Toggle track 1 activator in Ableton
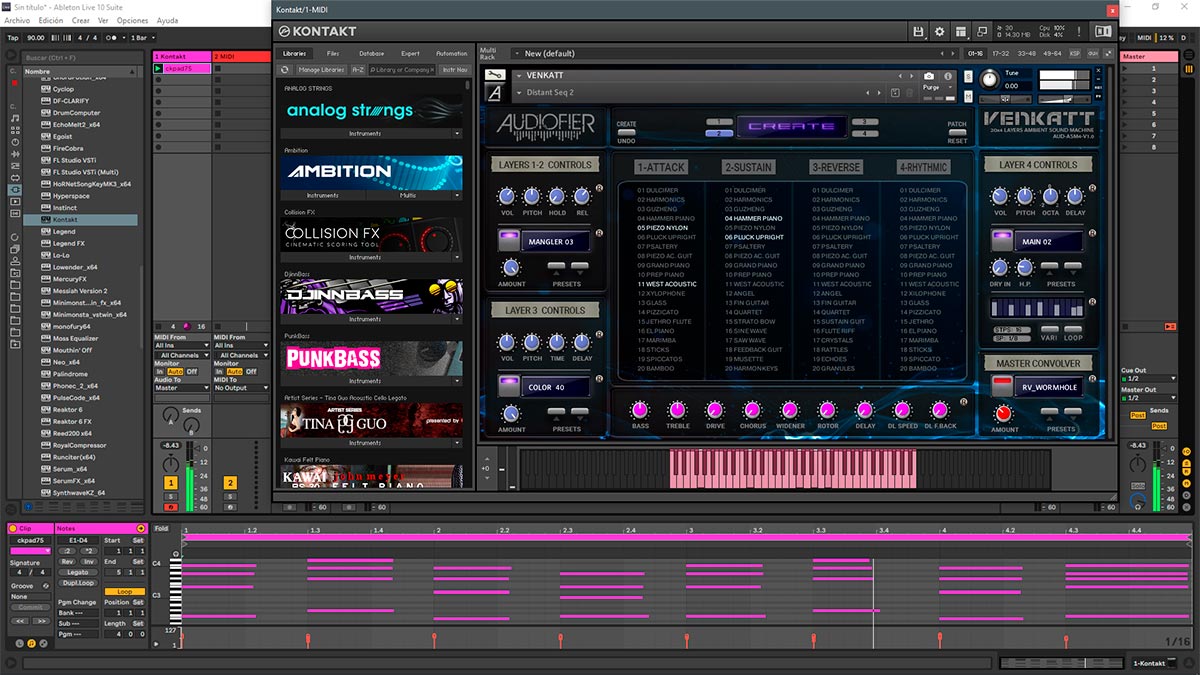The height and width of the screenshot is (675, 1200). (170, 483)
